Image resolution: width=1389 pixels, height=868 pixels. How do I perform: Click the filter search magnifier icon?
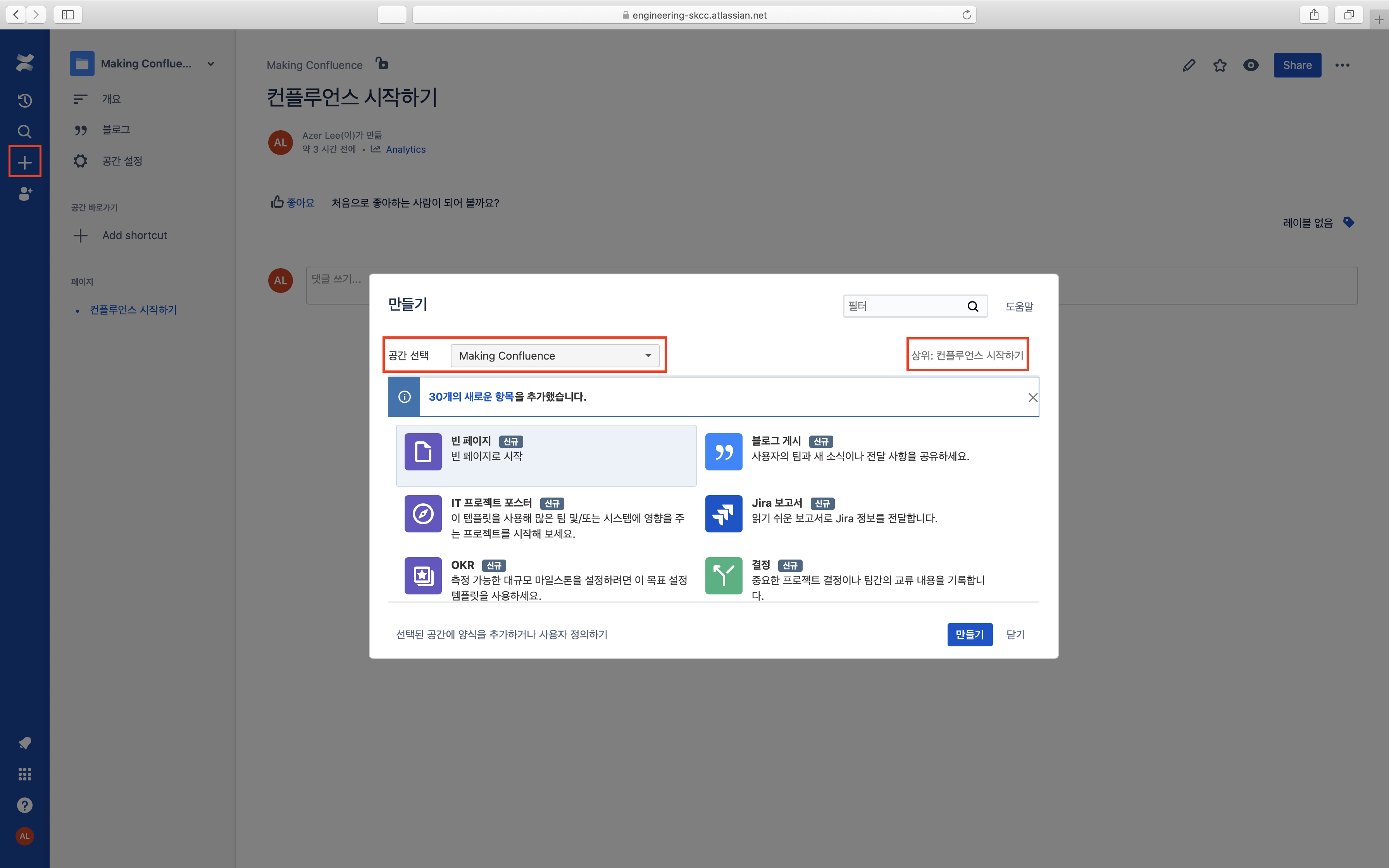[x=973, y=306]
